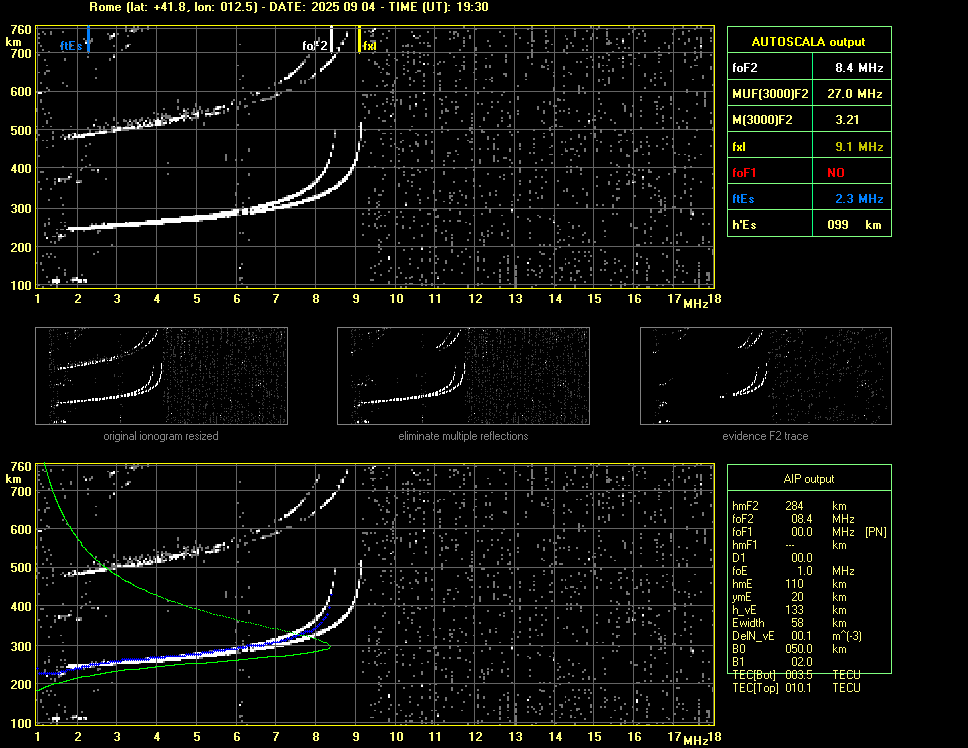Click the TEC[Bot] value '003.5'
968x748 pixels.
[x=799, y=675]
